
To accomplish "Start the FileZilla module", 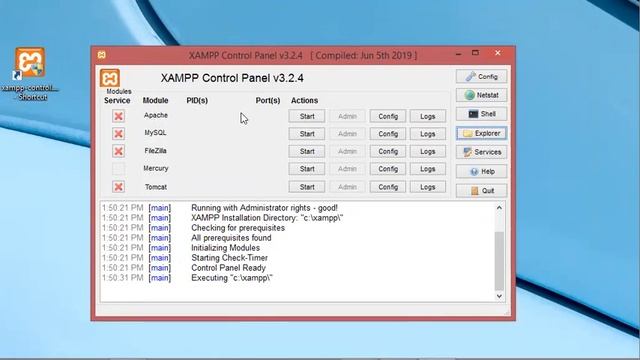I will [x=307, y=151].
